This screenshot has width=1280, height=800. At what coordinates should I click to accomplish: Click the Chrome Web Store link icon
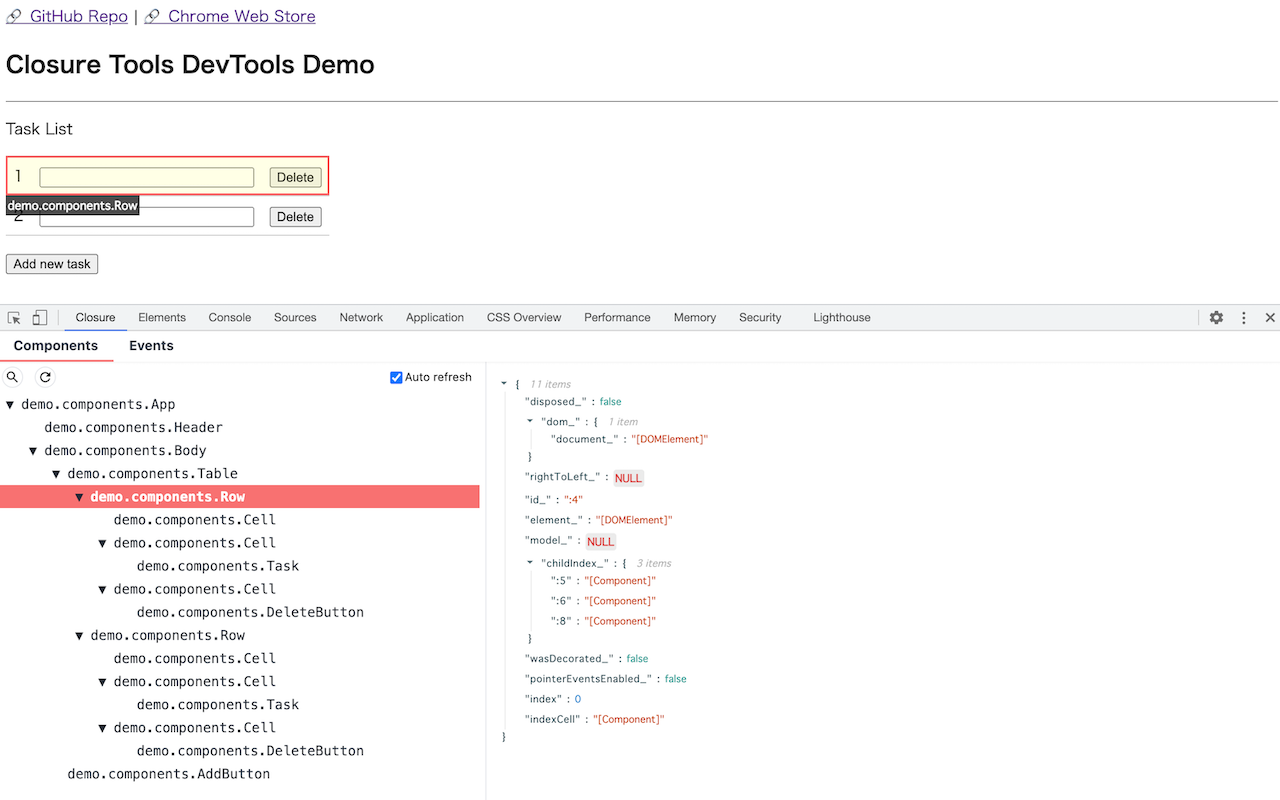tap(153, 16)
